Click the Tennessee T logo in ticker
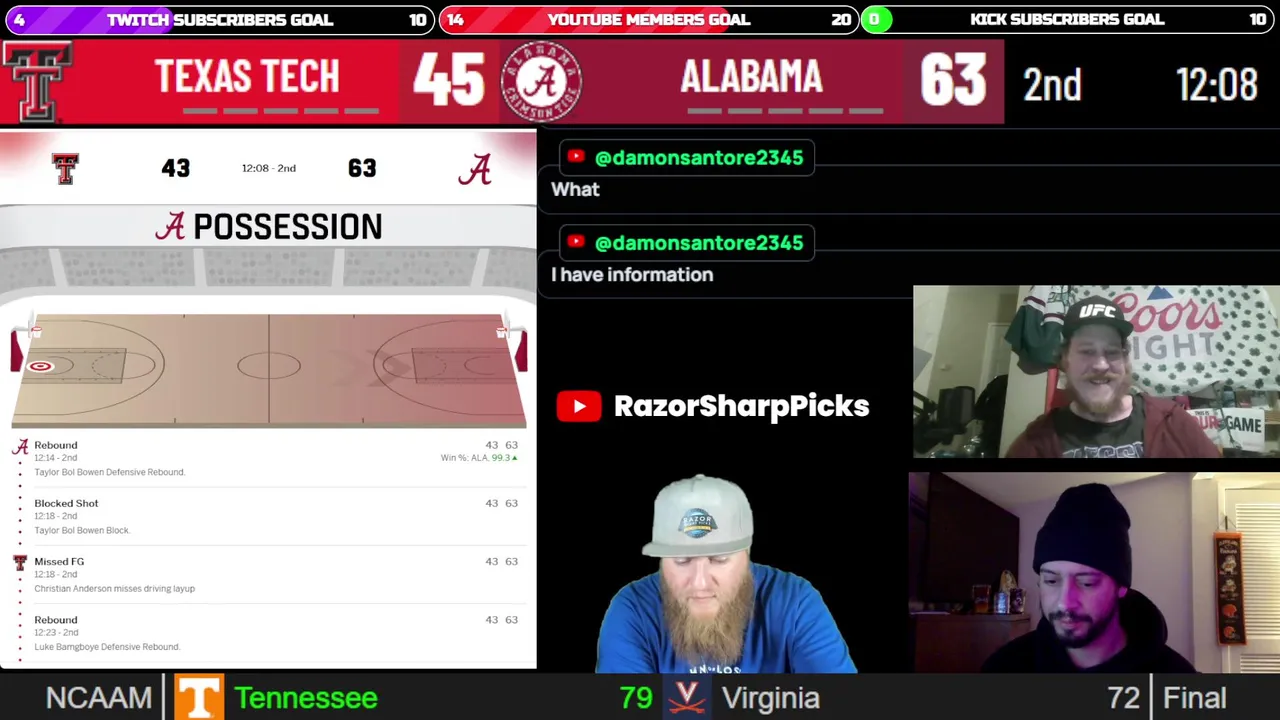The image size is (1280, 720). [198, 697]
